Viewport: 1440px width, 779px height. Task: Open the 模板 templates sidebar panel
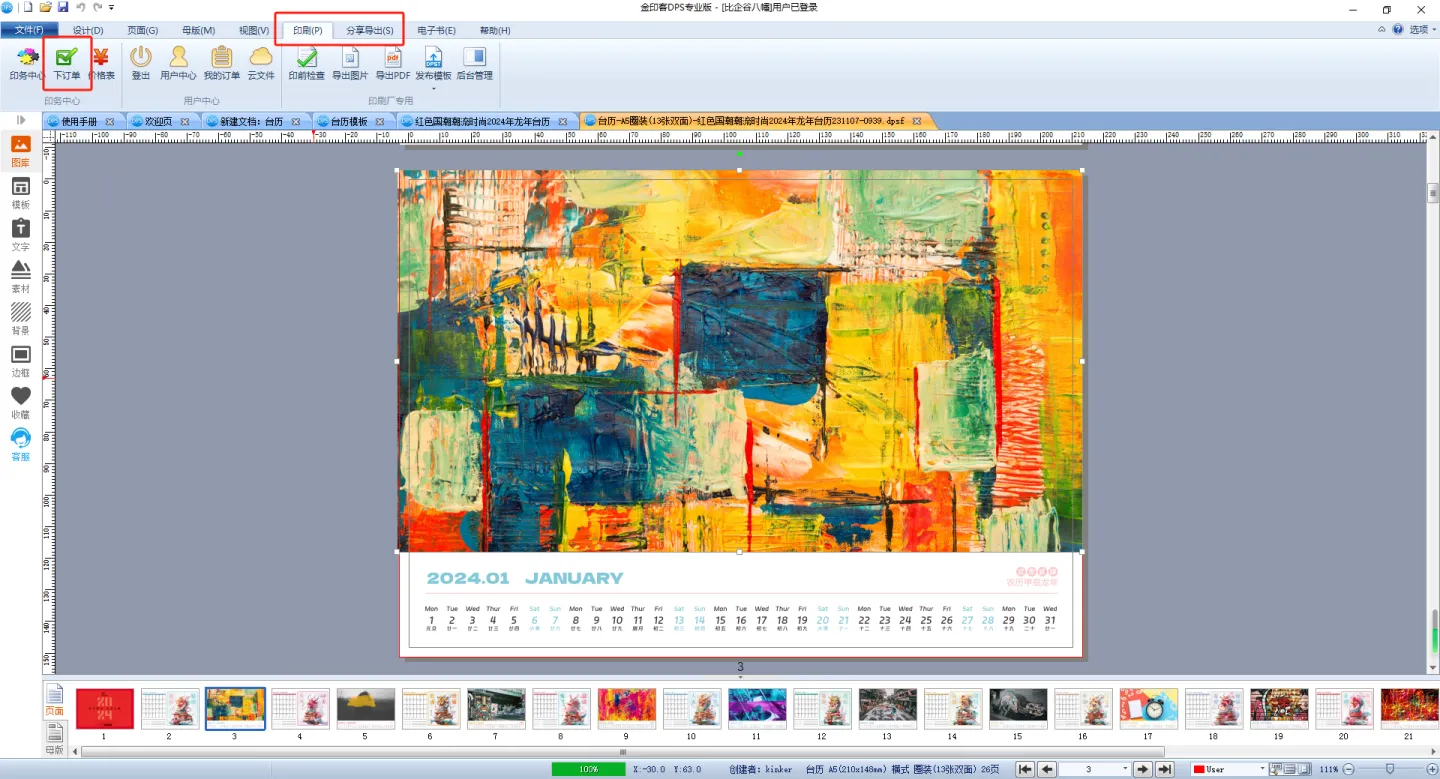tap(20, 193)
